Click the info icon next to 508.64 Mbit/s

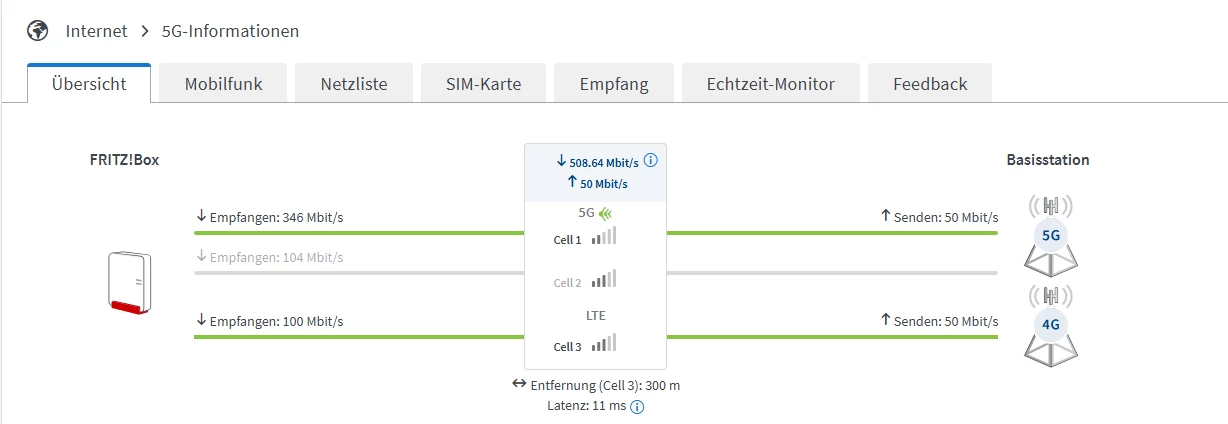tap(651, 161)
